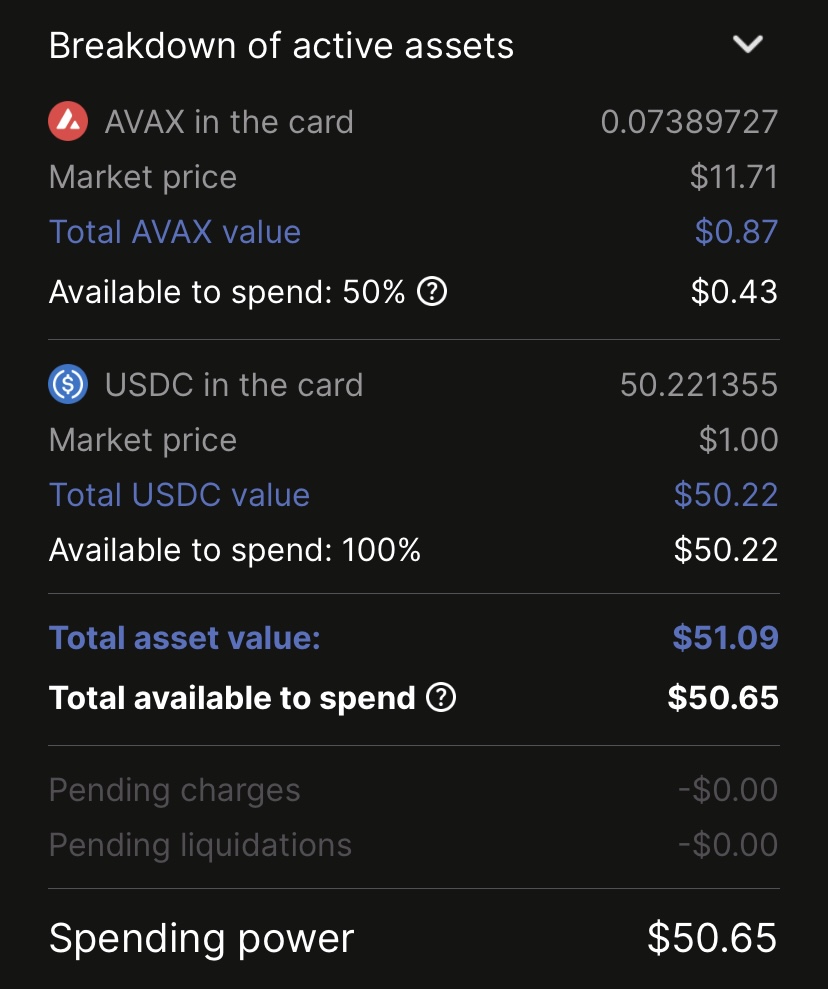Viewport: 828px width, 989px height.
Task: Click the AVAX Market price $11.71 value
Action: [x=733, y=177]
